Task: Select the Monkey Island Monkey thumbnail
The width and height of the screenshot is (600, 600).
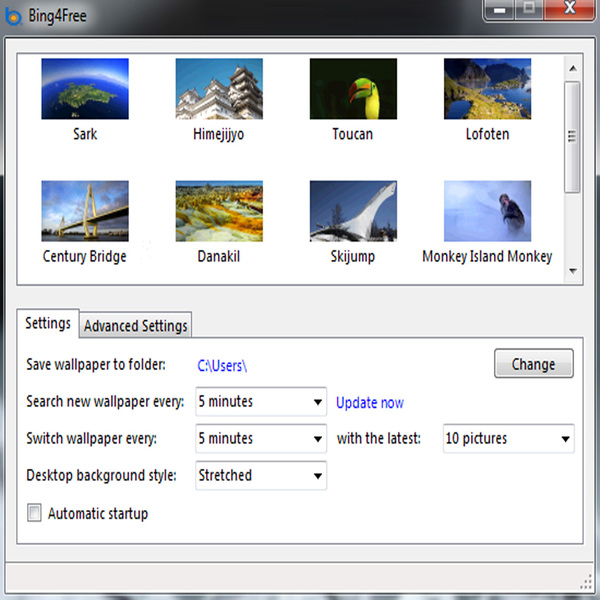Action: click(488, 211)
